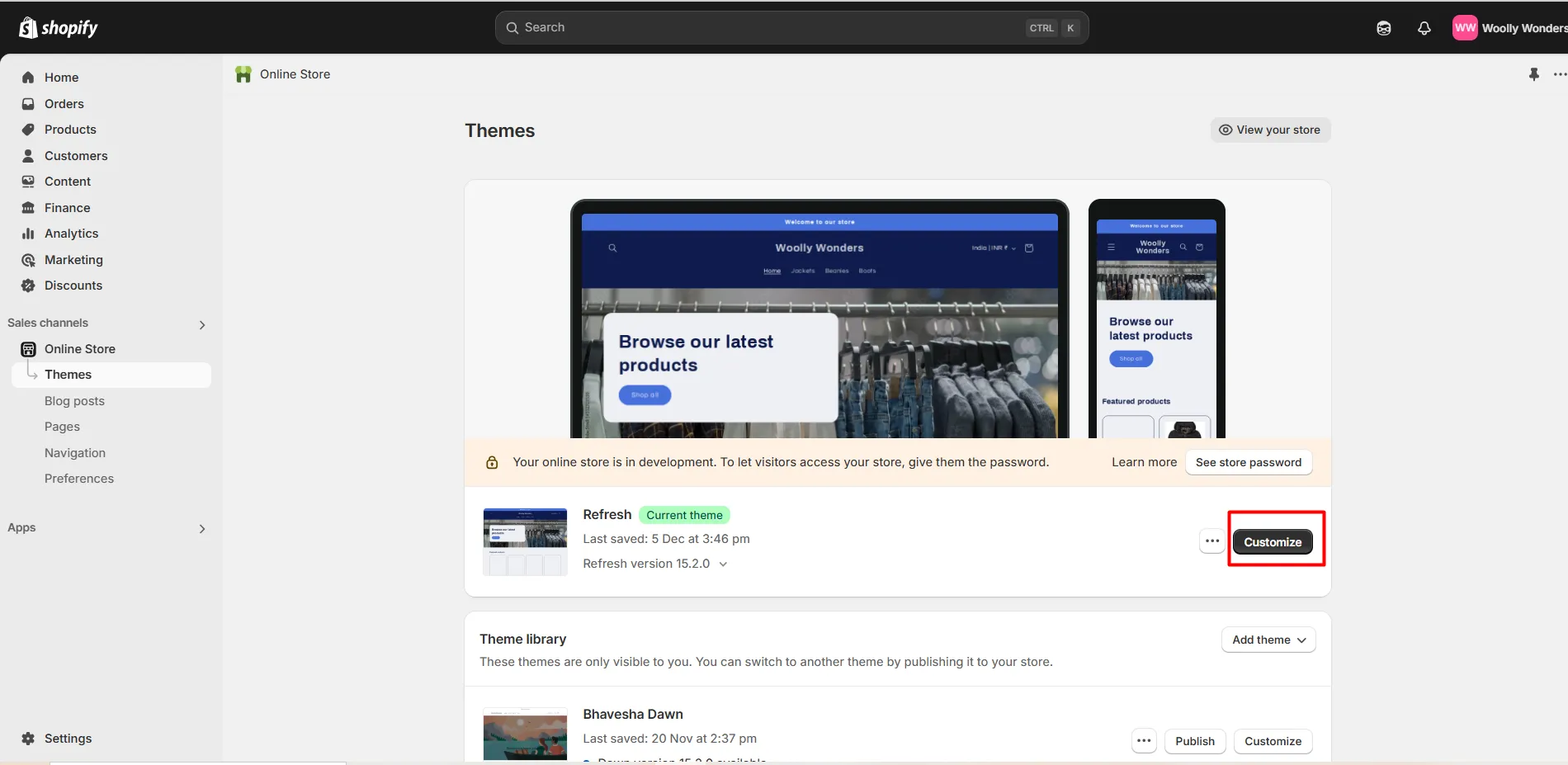Screen dimensions: 1568x765
Task: Click the Shopify logo in top bar
Action: (58, 28)
